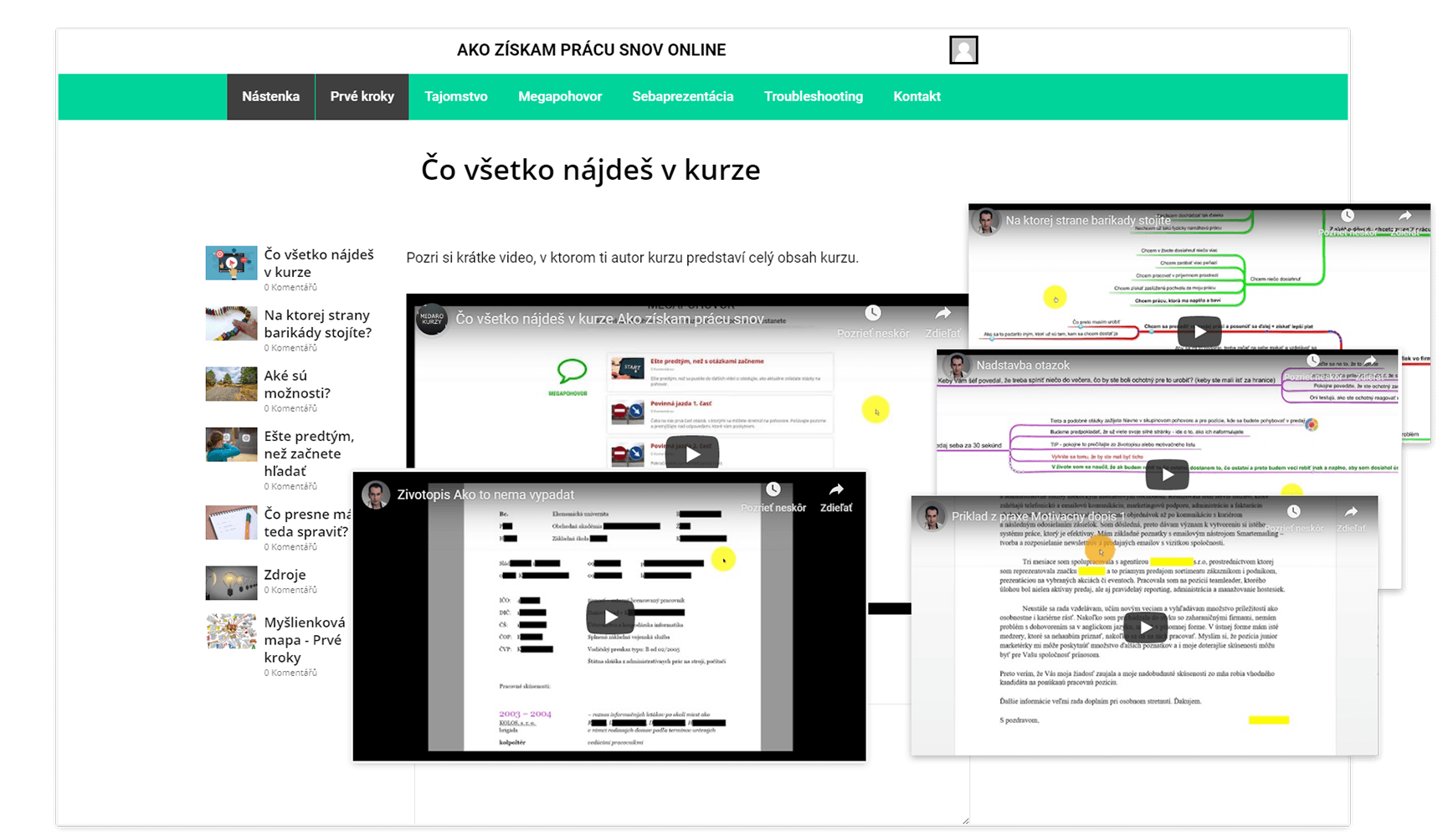Open lesson Myšlienková mapa - Prvé kroky
The image size is (1443, 840).
click(305, 640)
